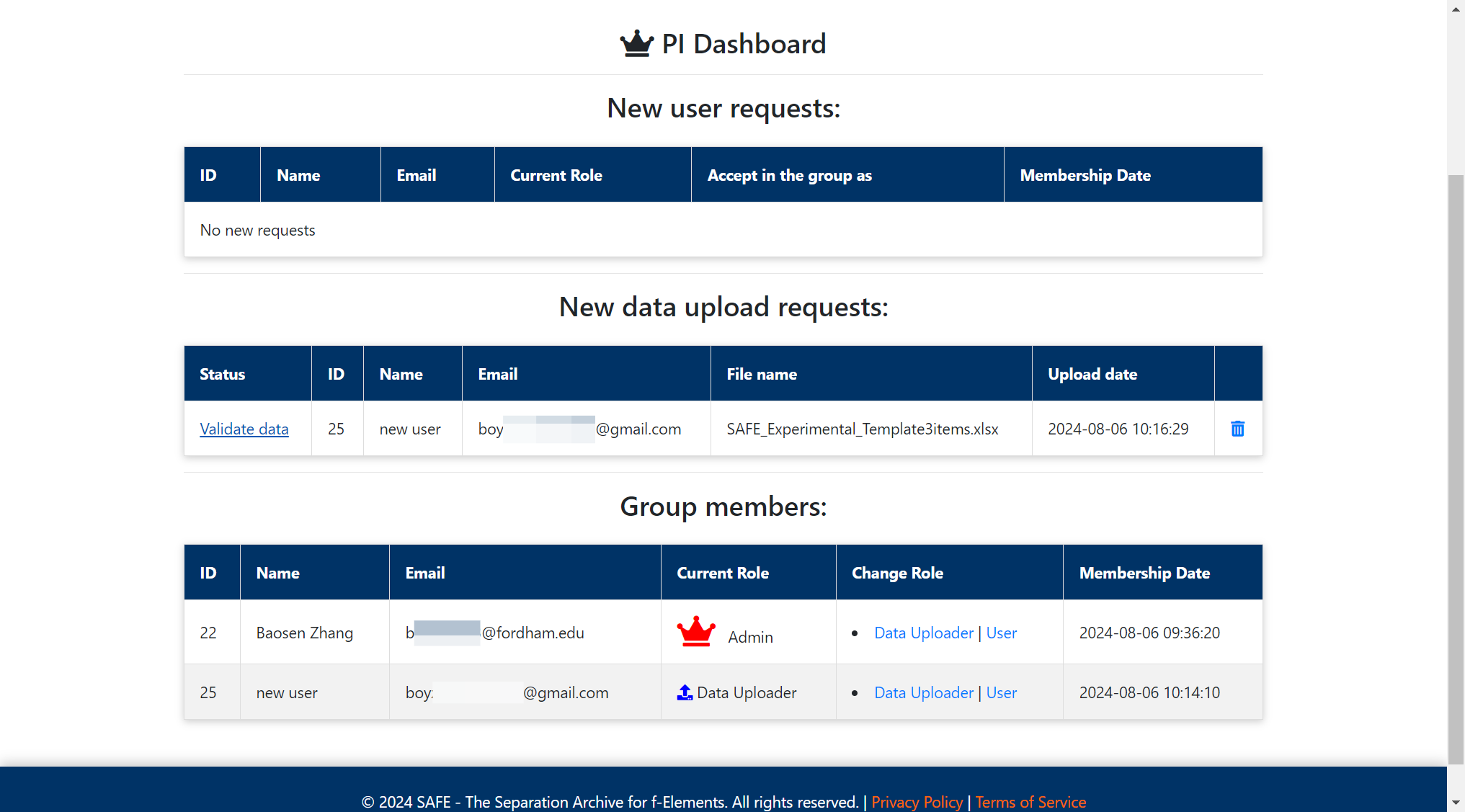Change Baosen Zhang's role to User
This screenshot has height=812, width=1465.
coord(1002,633)
